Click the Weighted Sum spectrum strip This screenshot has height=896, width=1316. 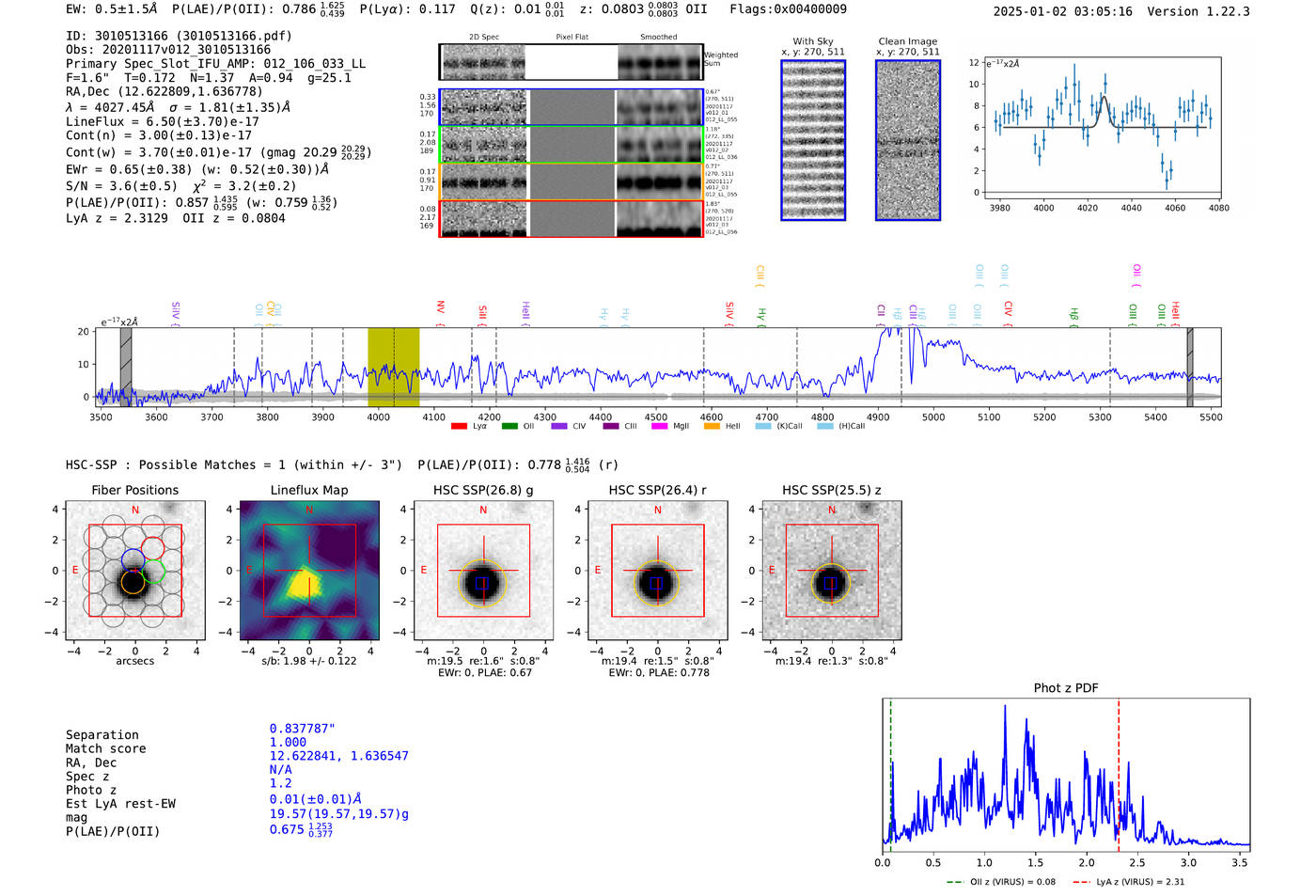tap(572, 62)
